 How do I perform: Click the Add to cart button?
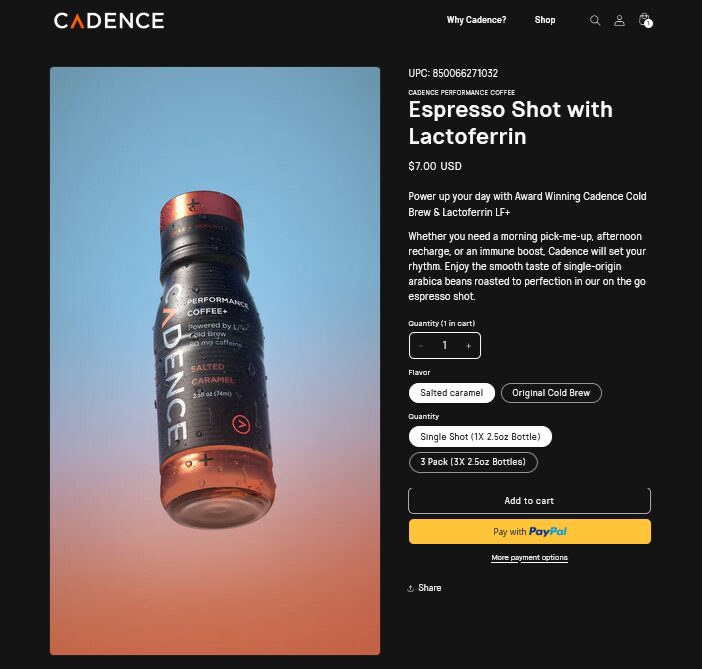click(530, 501)
